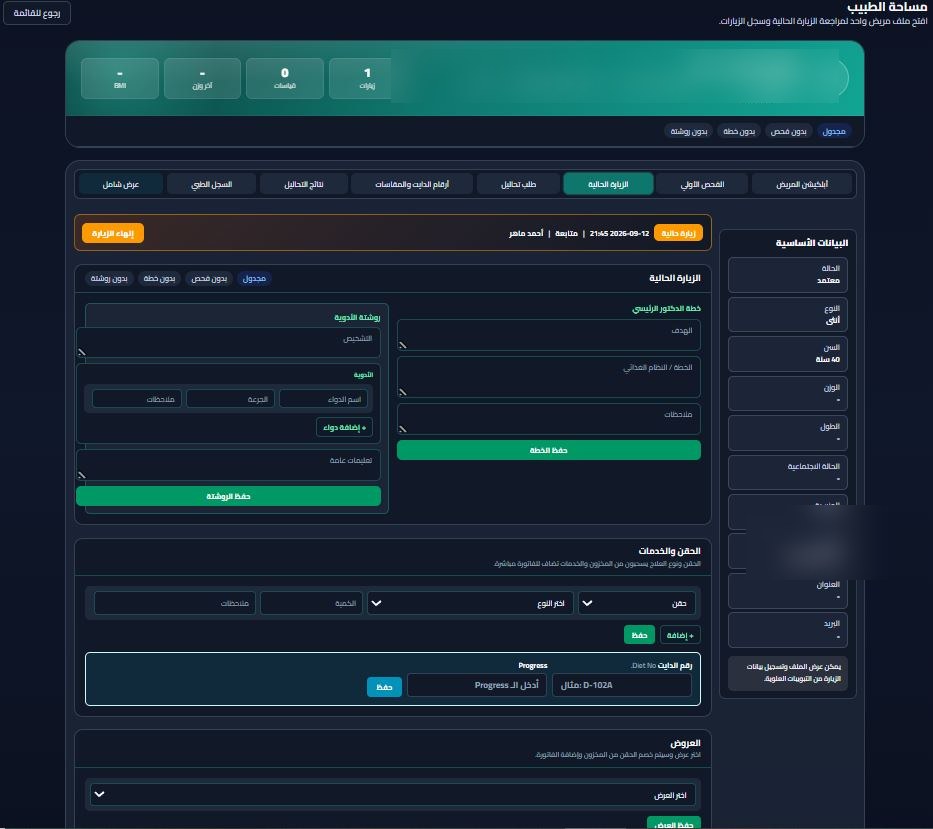Click the رجوع للقائمة back button
933x829 pixels.
point(37,13)
